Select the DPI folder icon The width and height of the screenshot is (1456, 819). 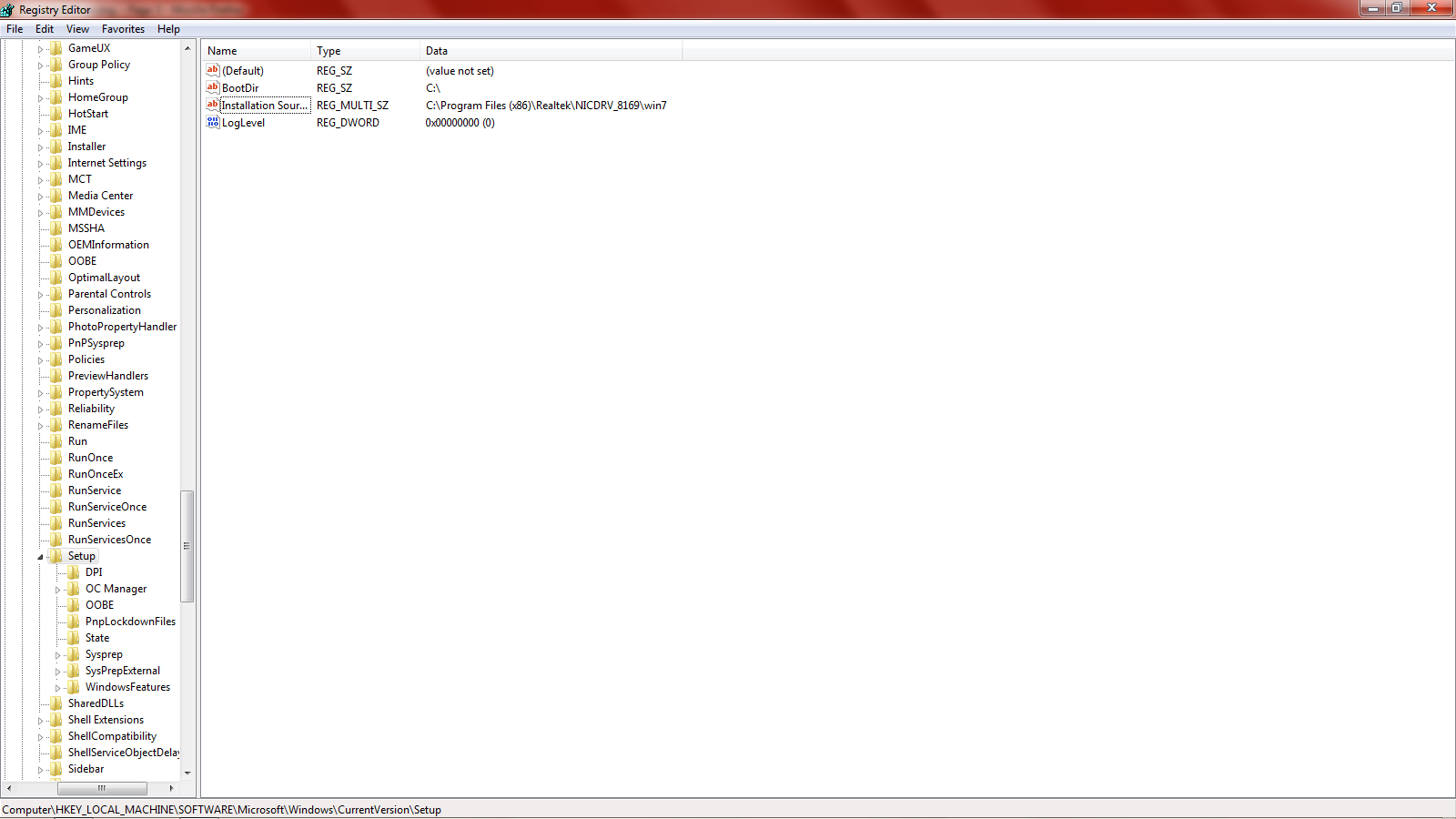tap(74, 572)
